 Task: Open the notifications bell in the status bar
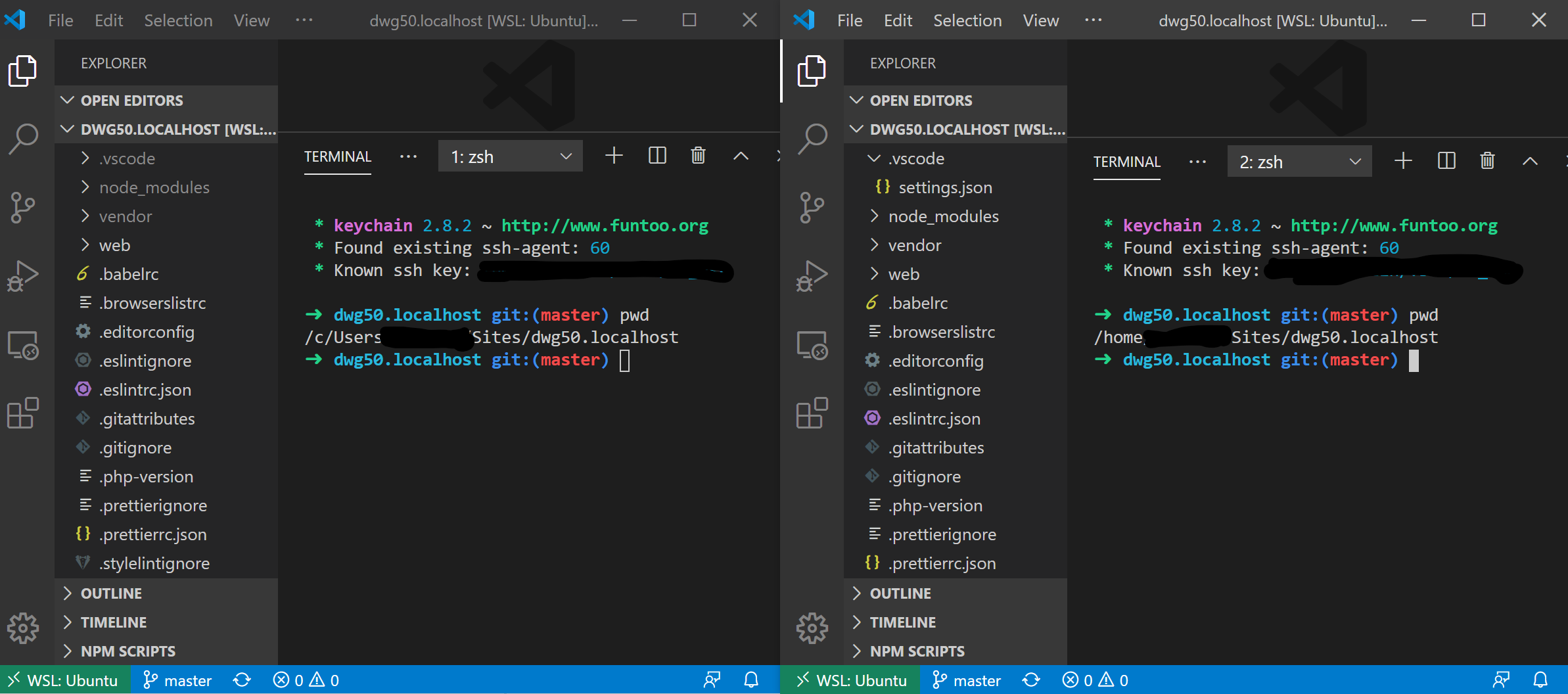point(751,680)
